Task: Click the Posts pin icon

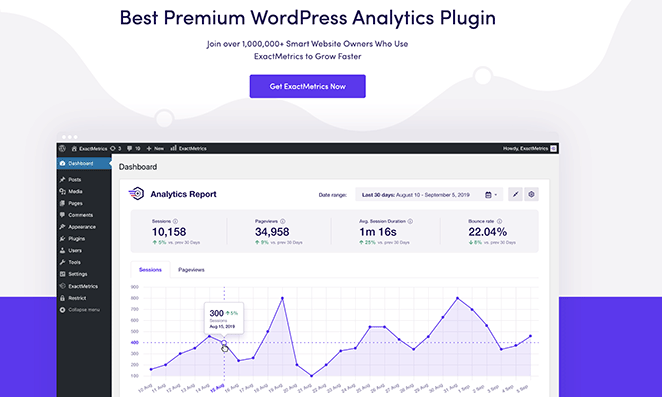Action: [x=62, y=179]
